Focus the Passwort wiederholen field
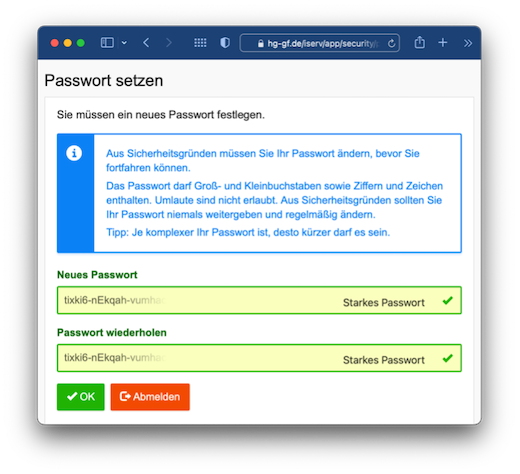The image size is (520, 474). coord(259,358)
